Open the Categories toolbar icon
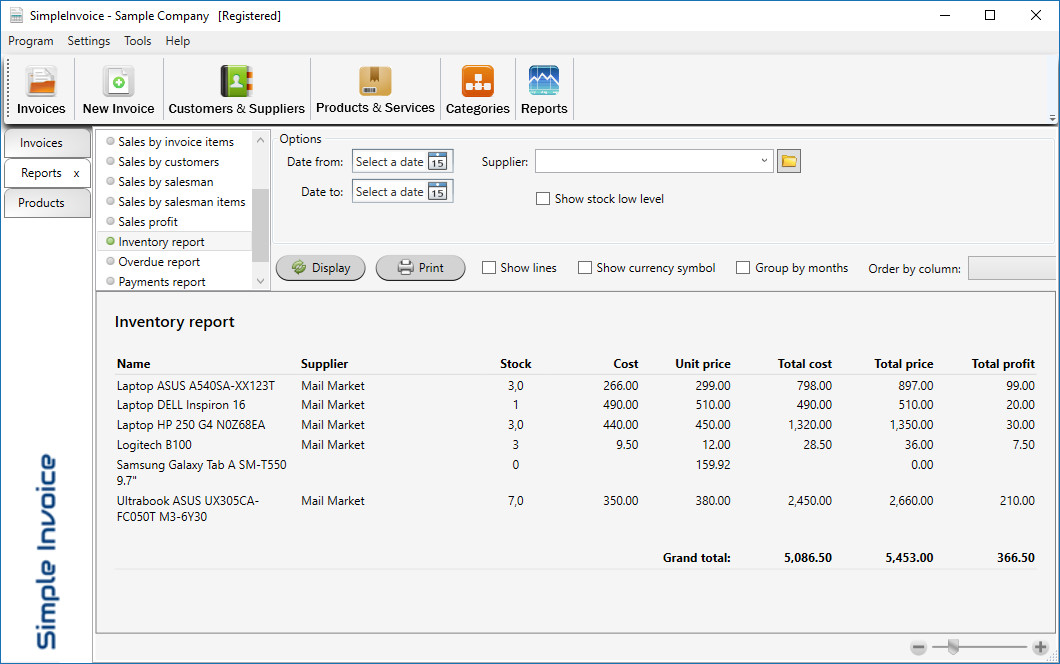The image size is (1060, 664). click(x=477, y=90)
